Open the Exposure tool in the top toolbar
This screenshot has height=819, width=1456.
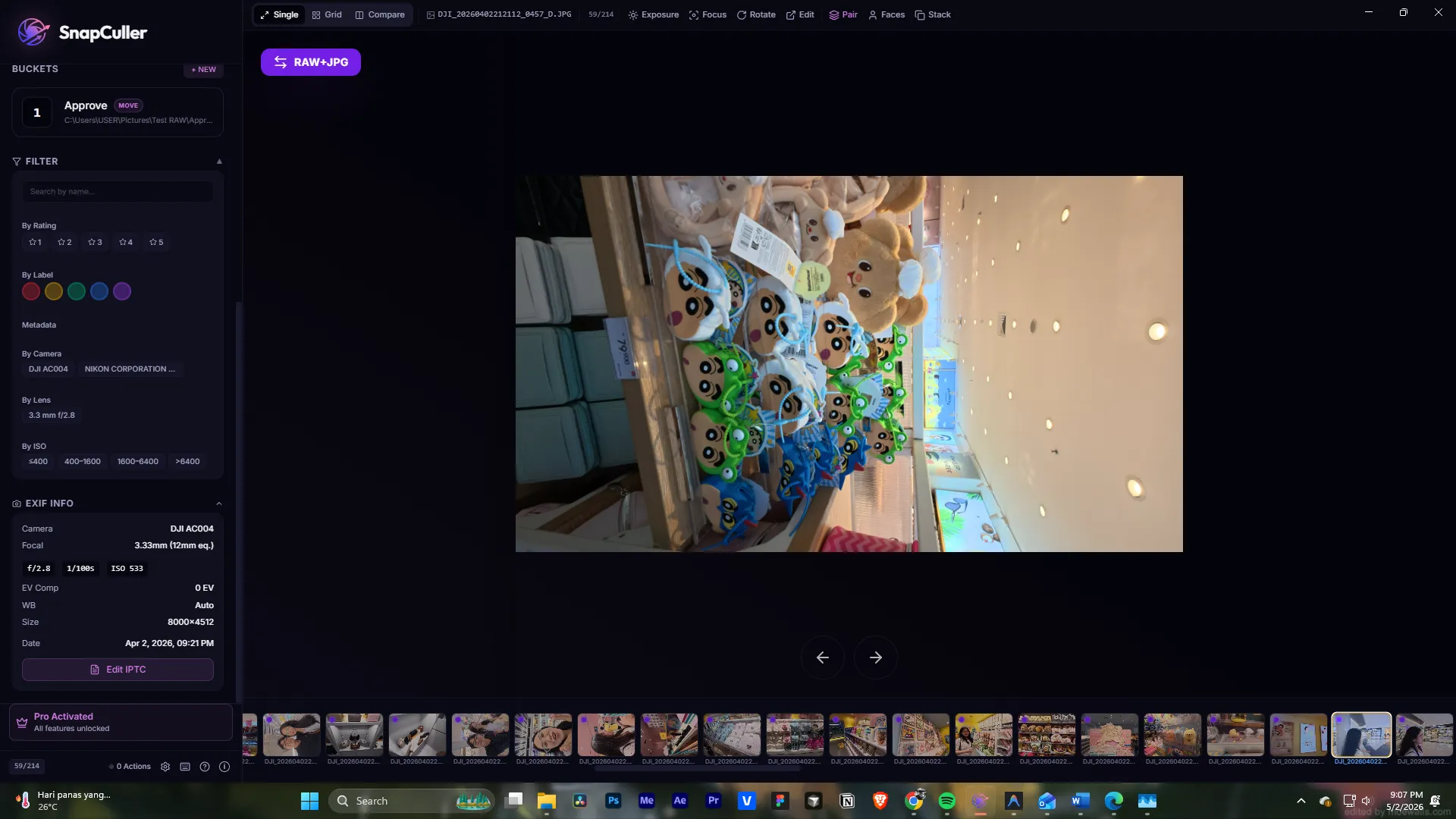point(654,14)
